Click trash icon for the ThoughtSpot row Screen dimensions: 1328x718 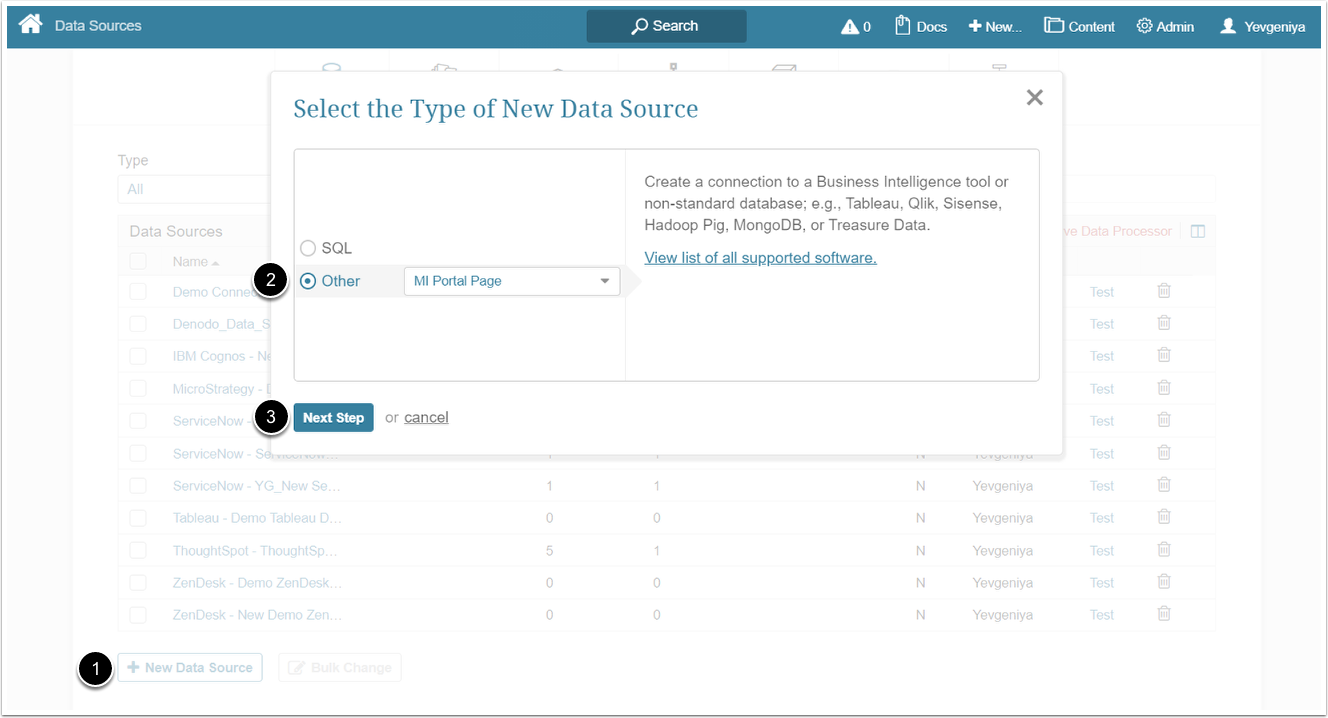(1164, 550)
